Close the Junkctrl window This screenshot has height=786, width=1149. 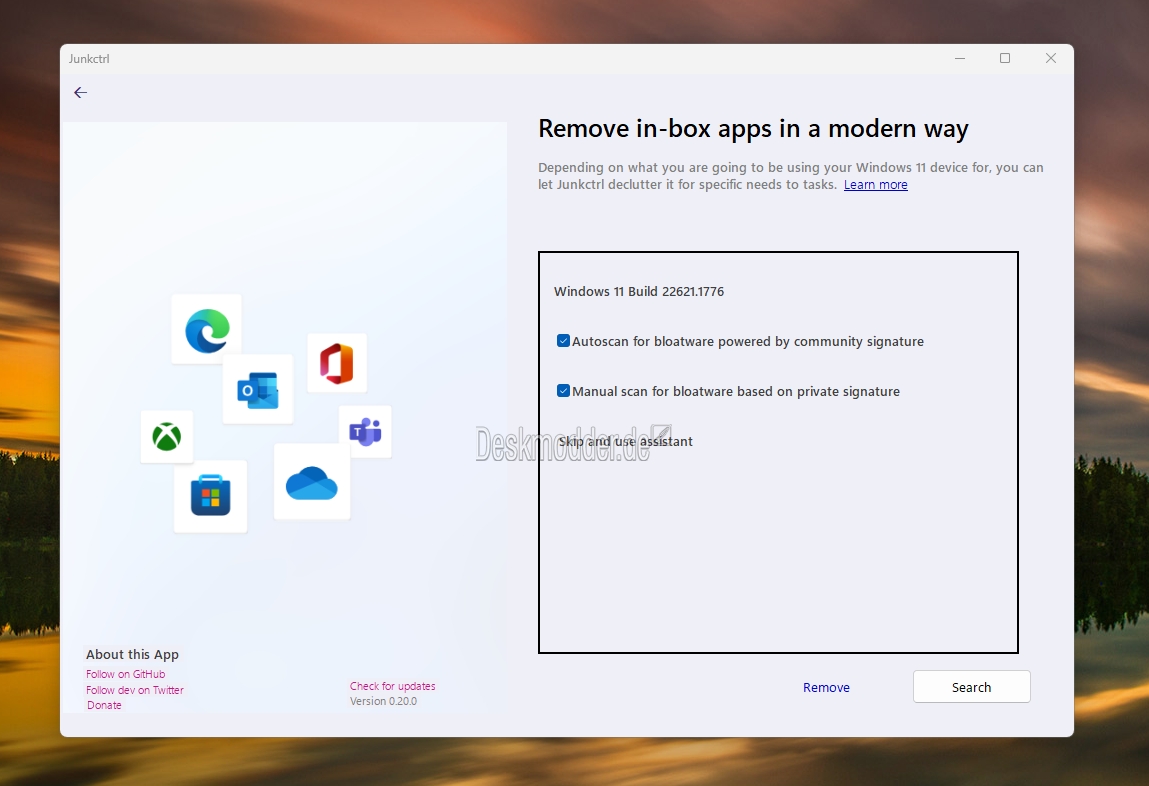[x=1051, y=59]
